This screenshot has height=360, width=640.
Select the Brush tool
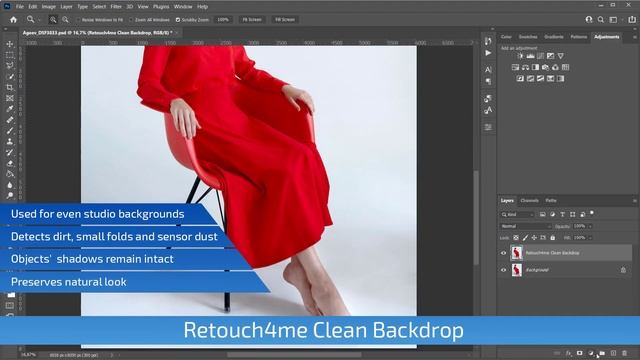tap(10, 131)
